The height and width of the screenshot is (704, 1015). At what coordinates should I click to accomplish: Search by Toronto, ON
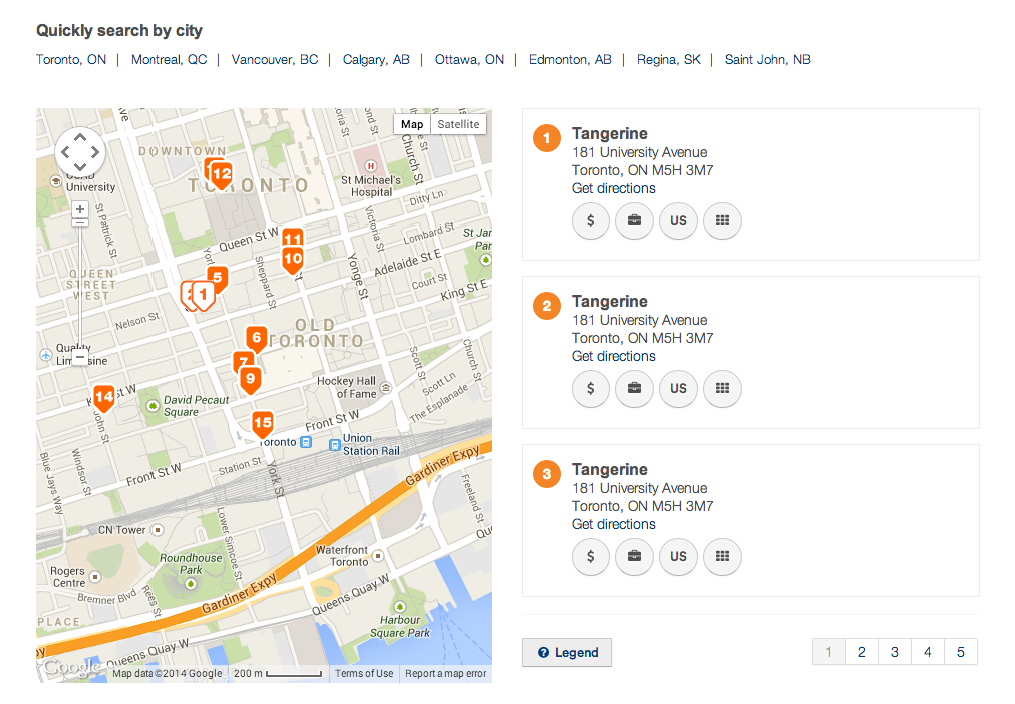click(71, 60)
